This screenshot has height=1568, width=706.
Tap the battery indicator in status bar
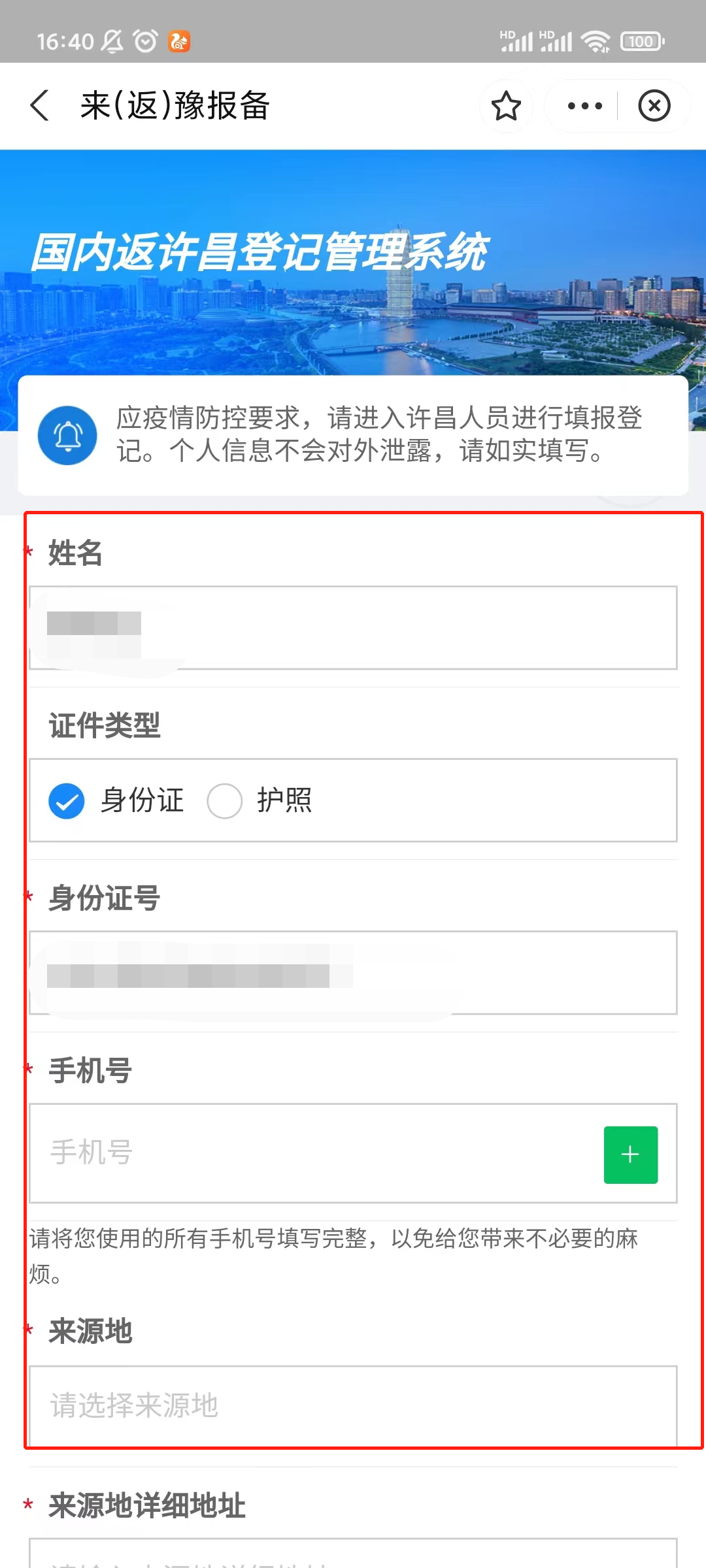[642, 41]
